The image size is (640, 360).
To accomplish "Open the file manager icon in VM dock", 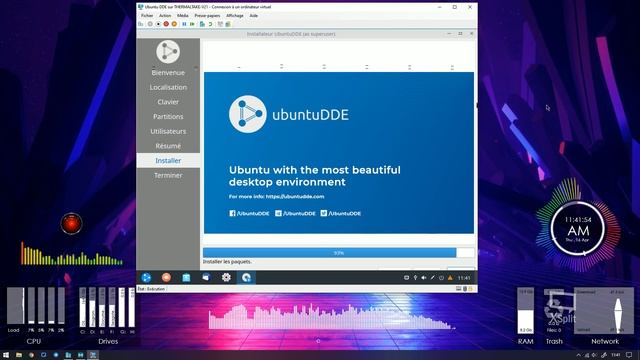I will pyautogui.click(x=206, y=278).
